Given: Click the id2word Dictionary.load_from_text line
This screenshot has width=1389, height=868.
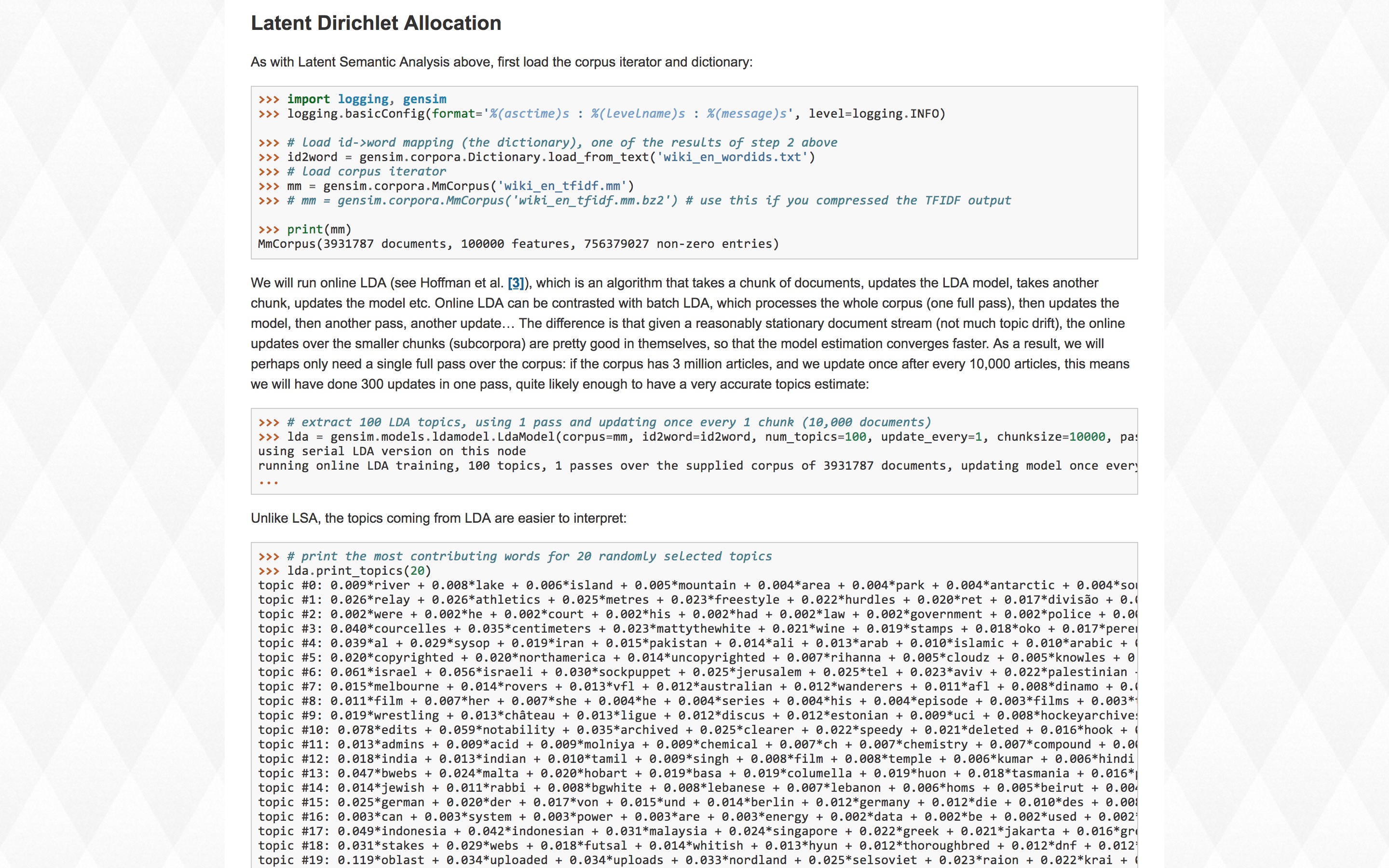Looking at the screenshot, I should pyautogui.click(x=550, y=157).
